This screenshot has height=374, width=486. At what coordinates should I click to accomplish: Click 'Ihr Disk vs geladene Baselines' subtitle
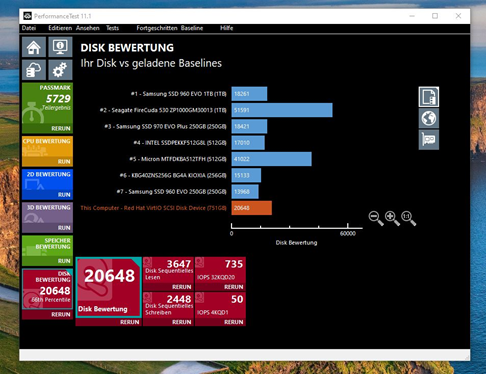click(151, 63)
